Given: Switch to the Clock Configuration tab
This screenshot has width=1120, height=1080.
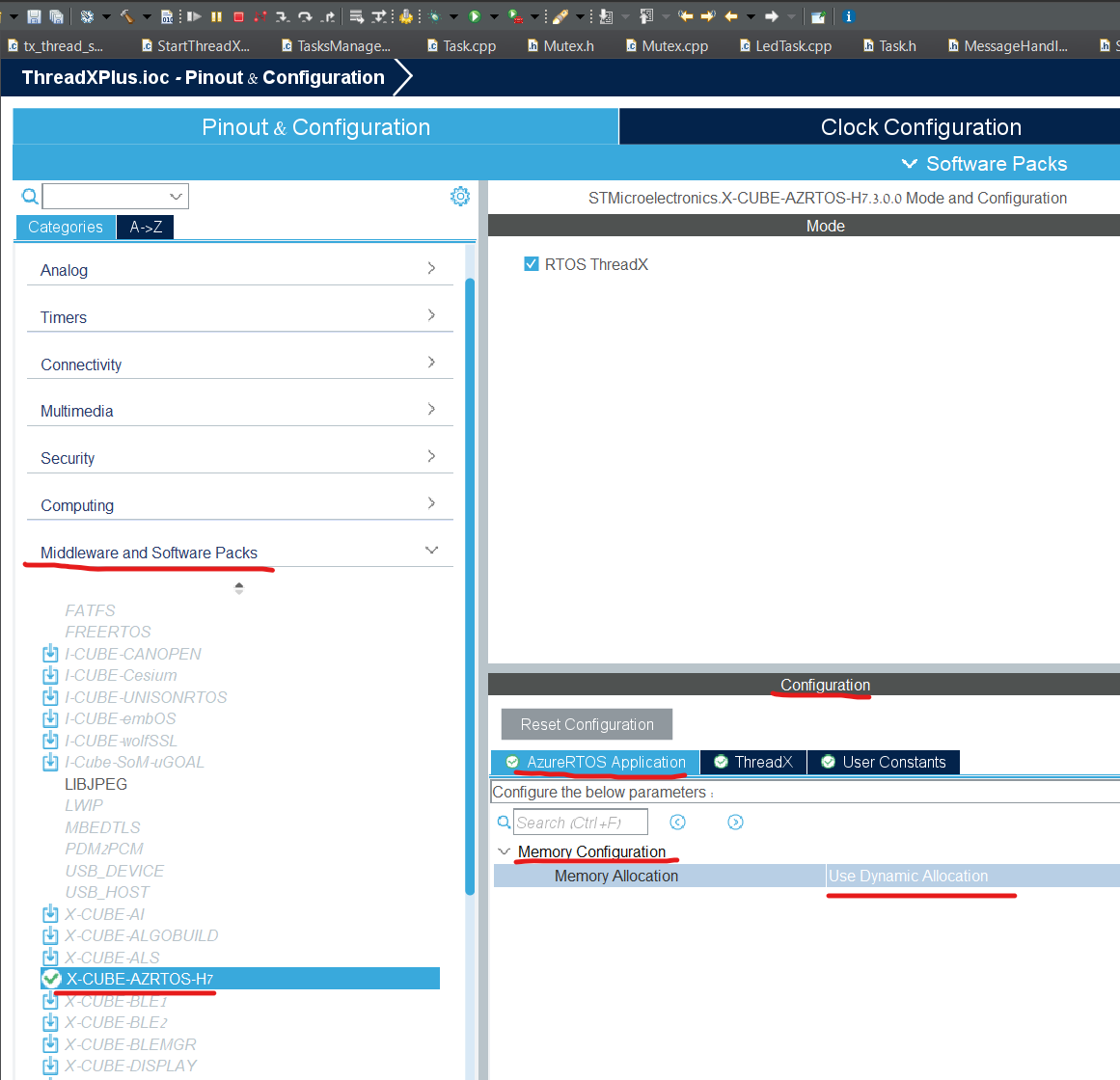Looking at the screenshot, I should pyautogui.click(x=920, y=126).
